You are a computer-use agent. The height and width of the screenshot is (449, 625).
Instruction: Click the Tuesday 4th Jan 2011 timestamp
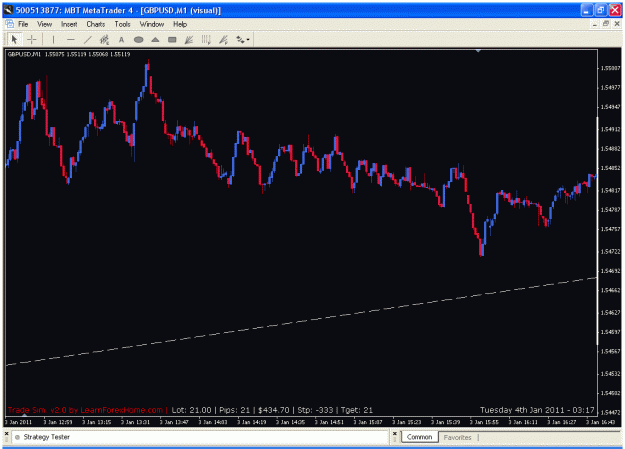click(537, 410)
